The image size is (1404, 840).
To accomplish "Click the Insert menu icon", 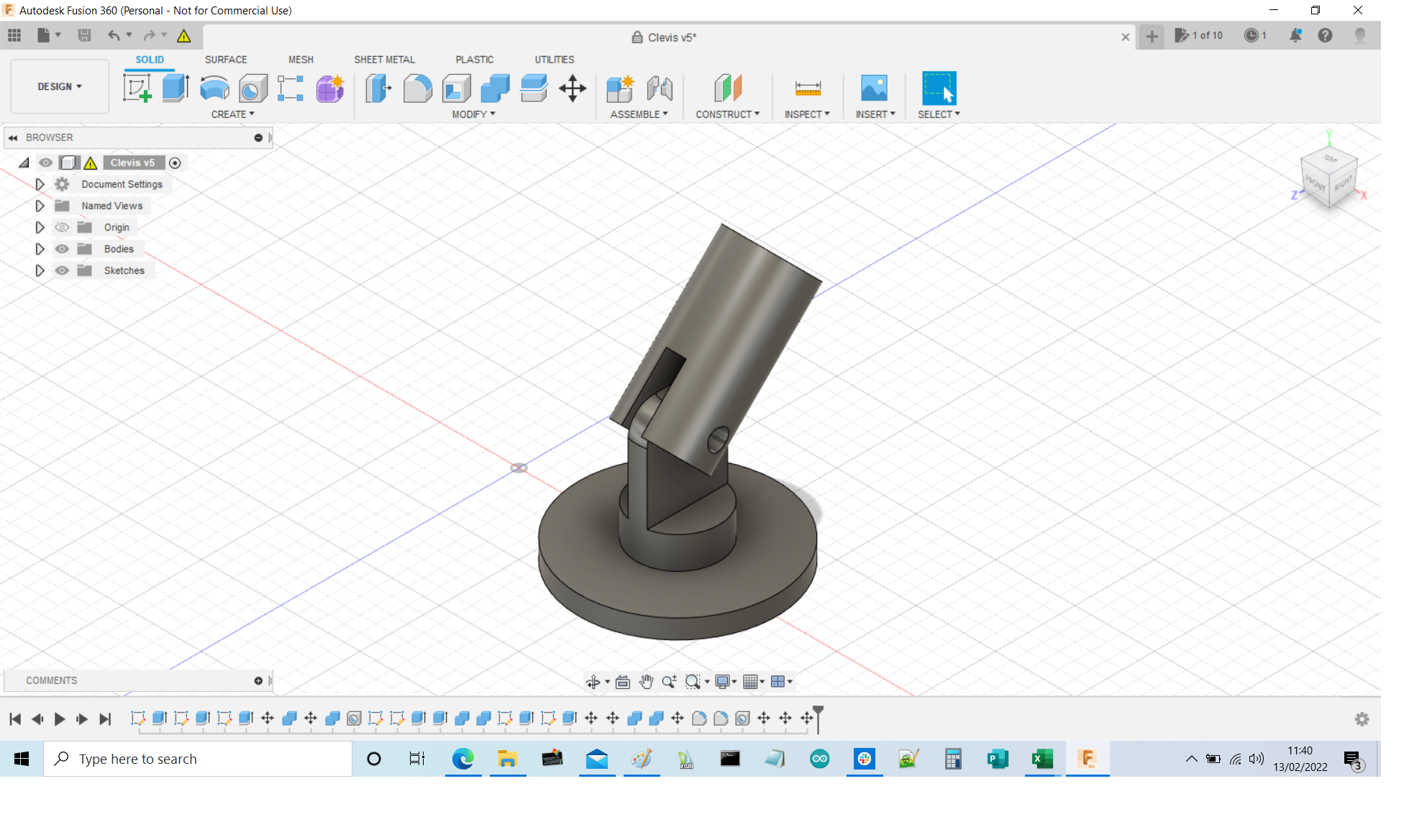I will coord(872,89).
